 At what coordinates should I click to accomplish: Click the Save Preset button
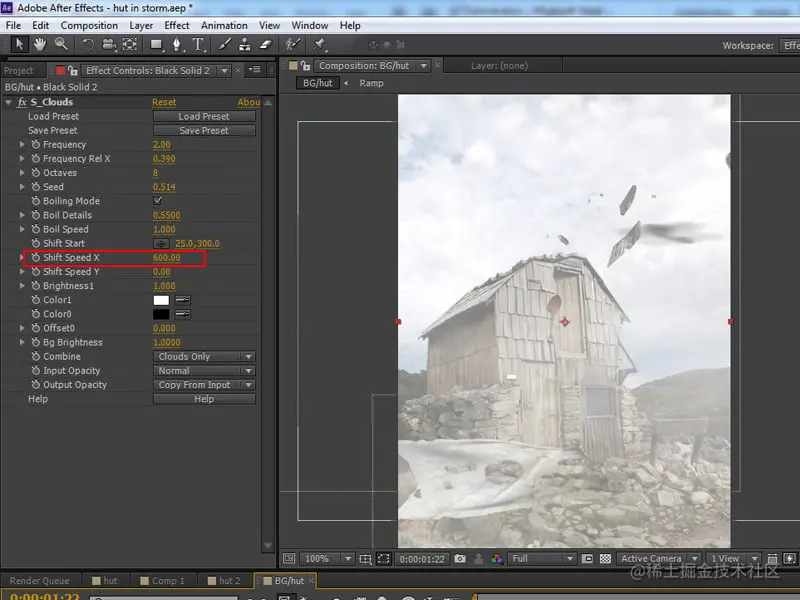204,131
